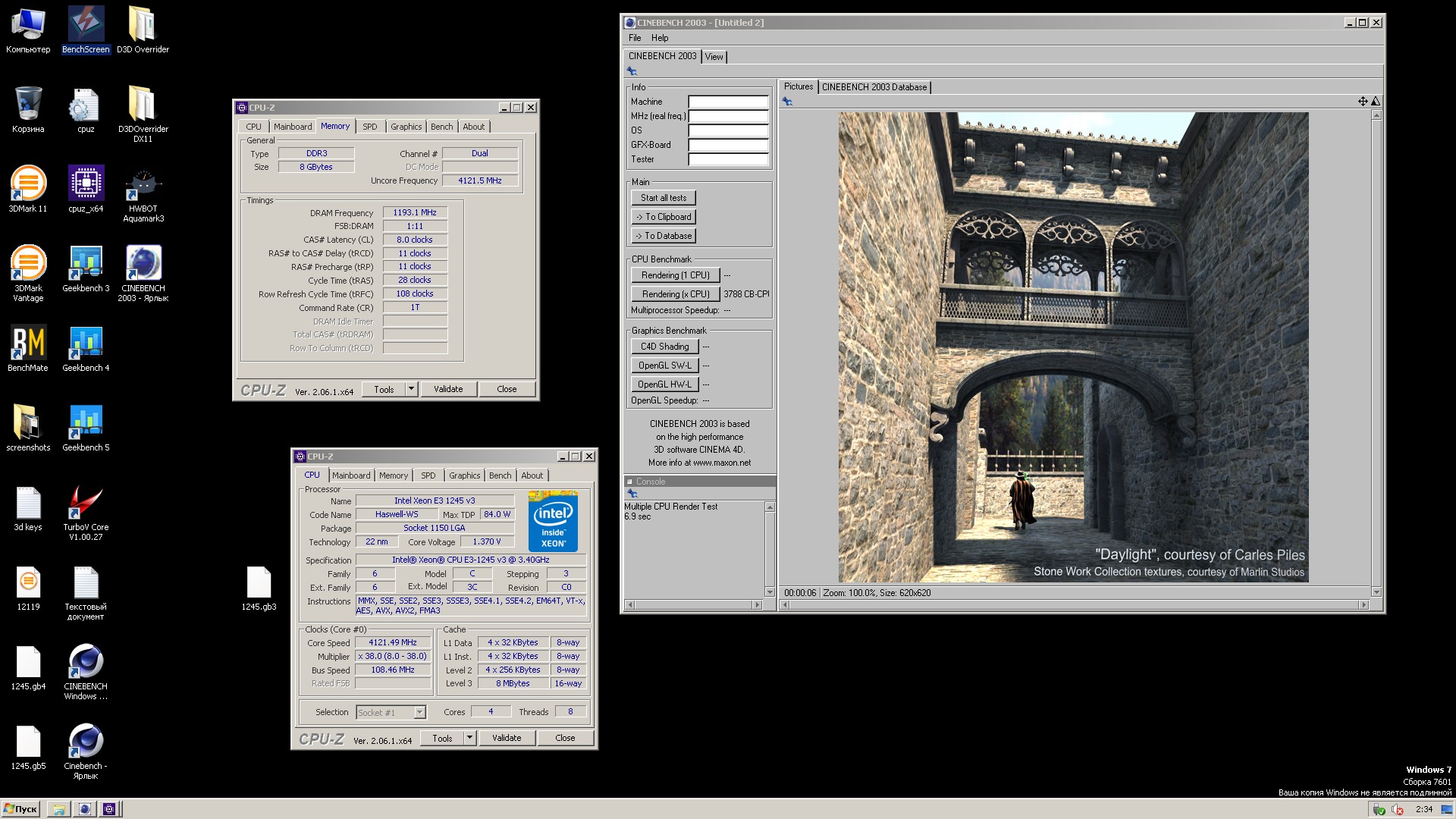
Task: Select Bench tab in lower CPU-Z window
Action: tap(500, 475)
